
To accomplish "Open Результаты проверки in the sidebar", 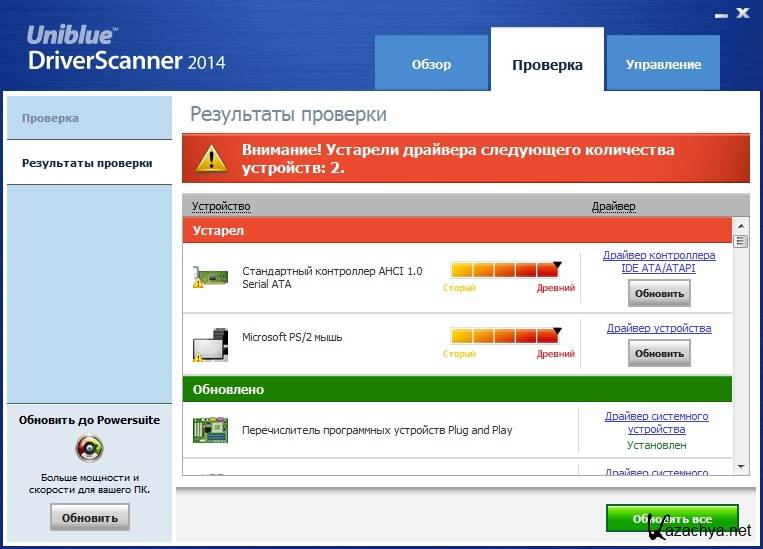I will tap(87, 162).
